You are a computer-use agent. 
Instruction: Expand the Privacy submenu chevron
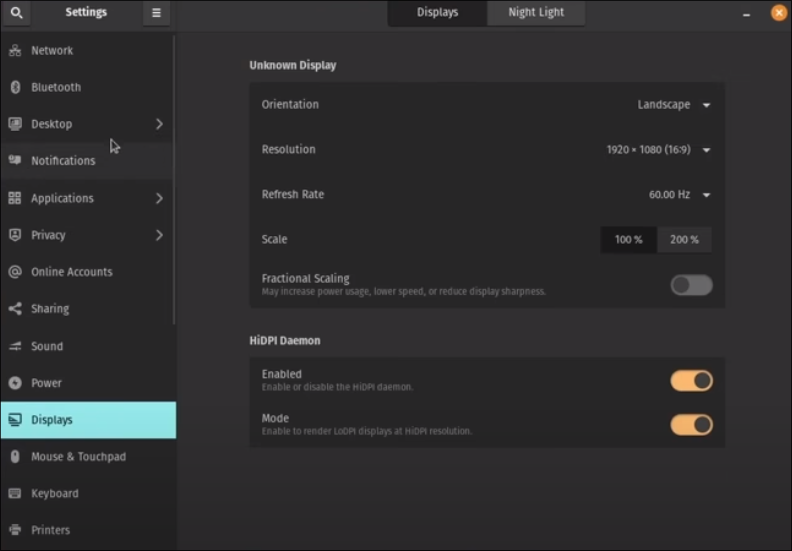[159, 235]
